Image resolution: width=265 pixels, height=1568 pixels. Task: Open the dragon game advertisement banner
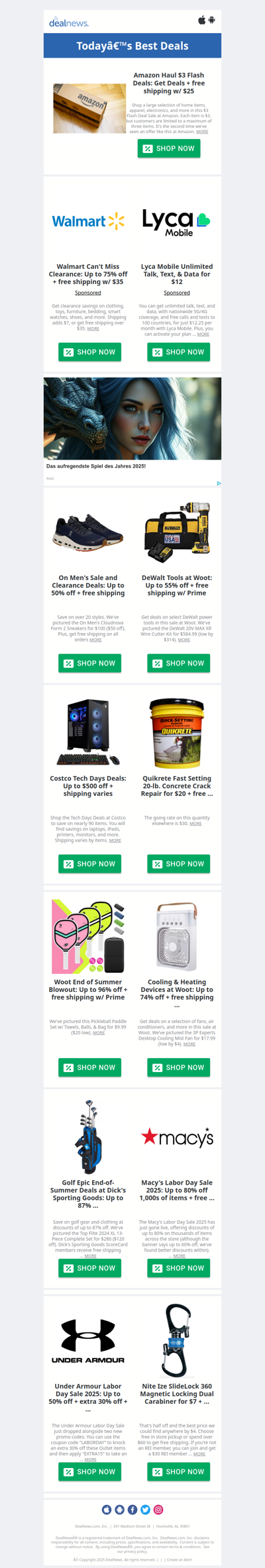[x=132, y=418]
